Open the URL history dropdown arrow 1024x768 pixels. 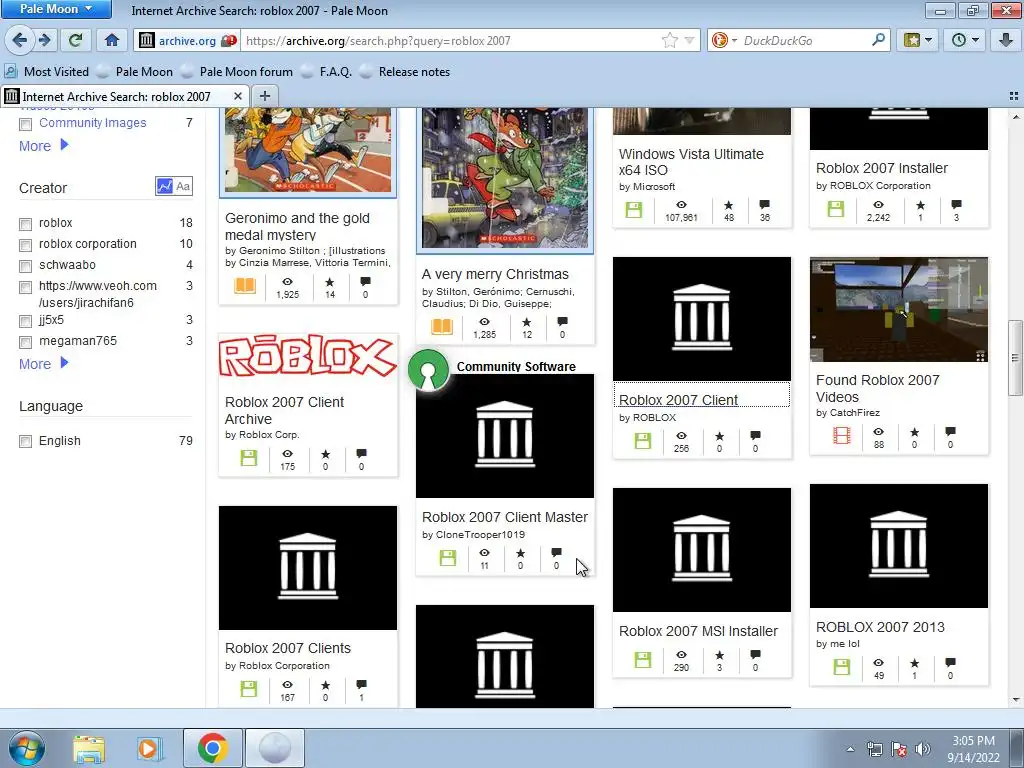click(x=689, y=40)
